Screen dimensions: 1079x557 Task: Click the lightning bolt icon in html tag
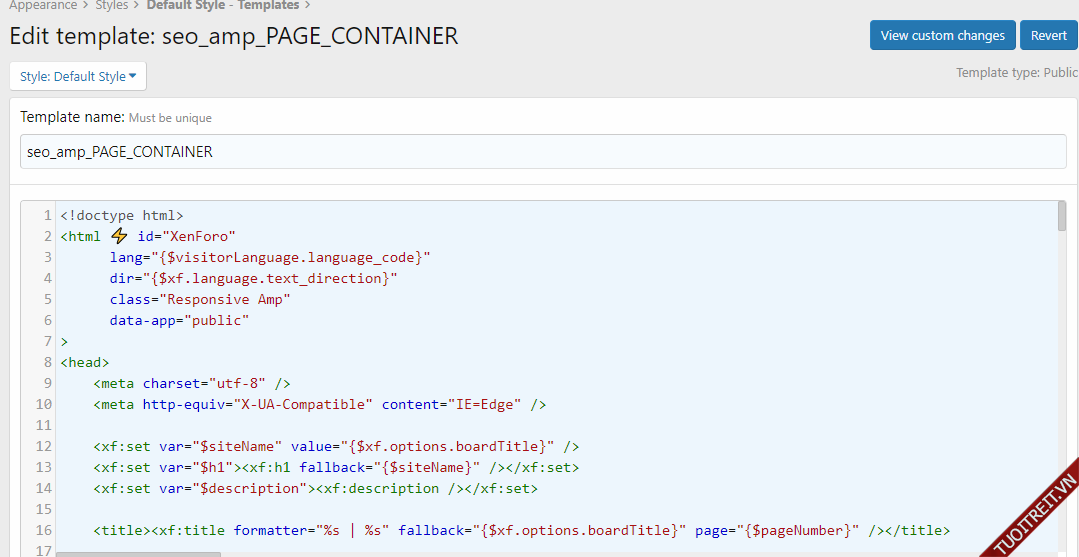click(120, 236)
